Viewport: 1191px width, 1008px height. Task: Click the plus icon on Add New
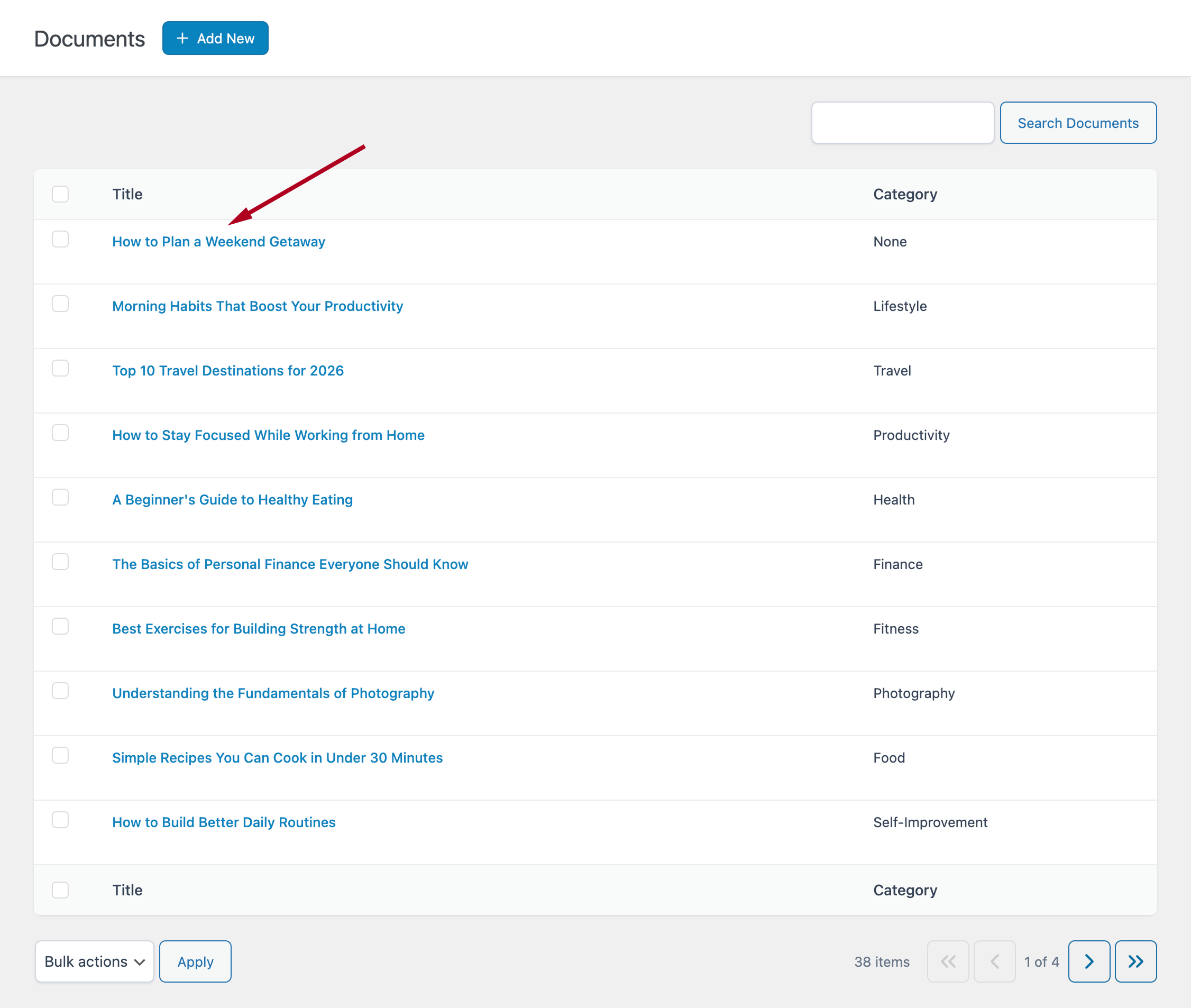click(182, 38)
